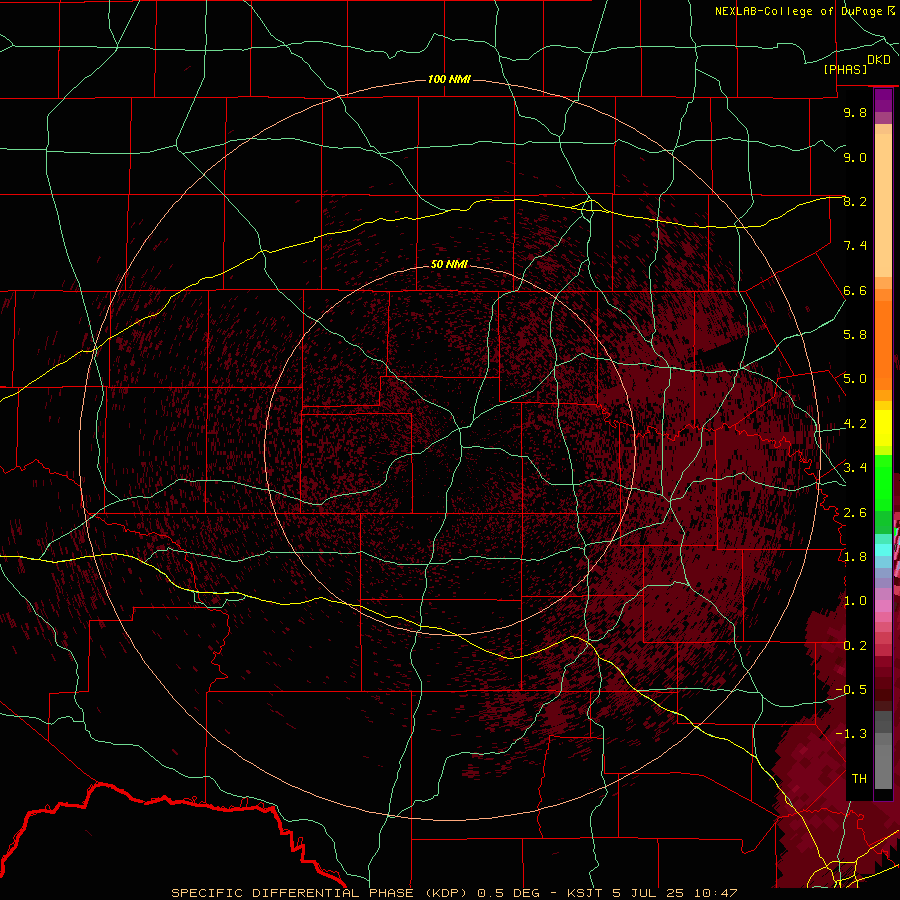Select the 5.0 scale value
The height and width of the screenshot is (900, 900).
[x=855, y=379]
